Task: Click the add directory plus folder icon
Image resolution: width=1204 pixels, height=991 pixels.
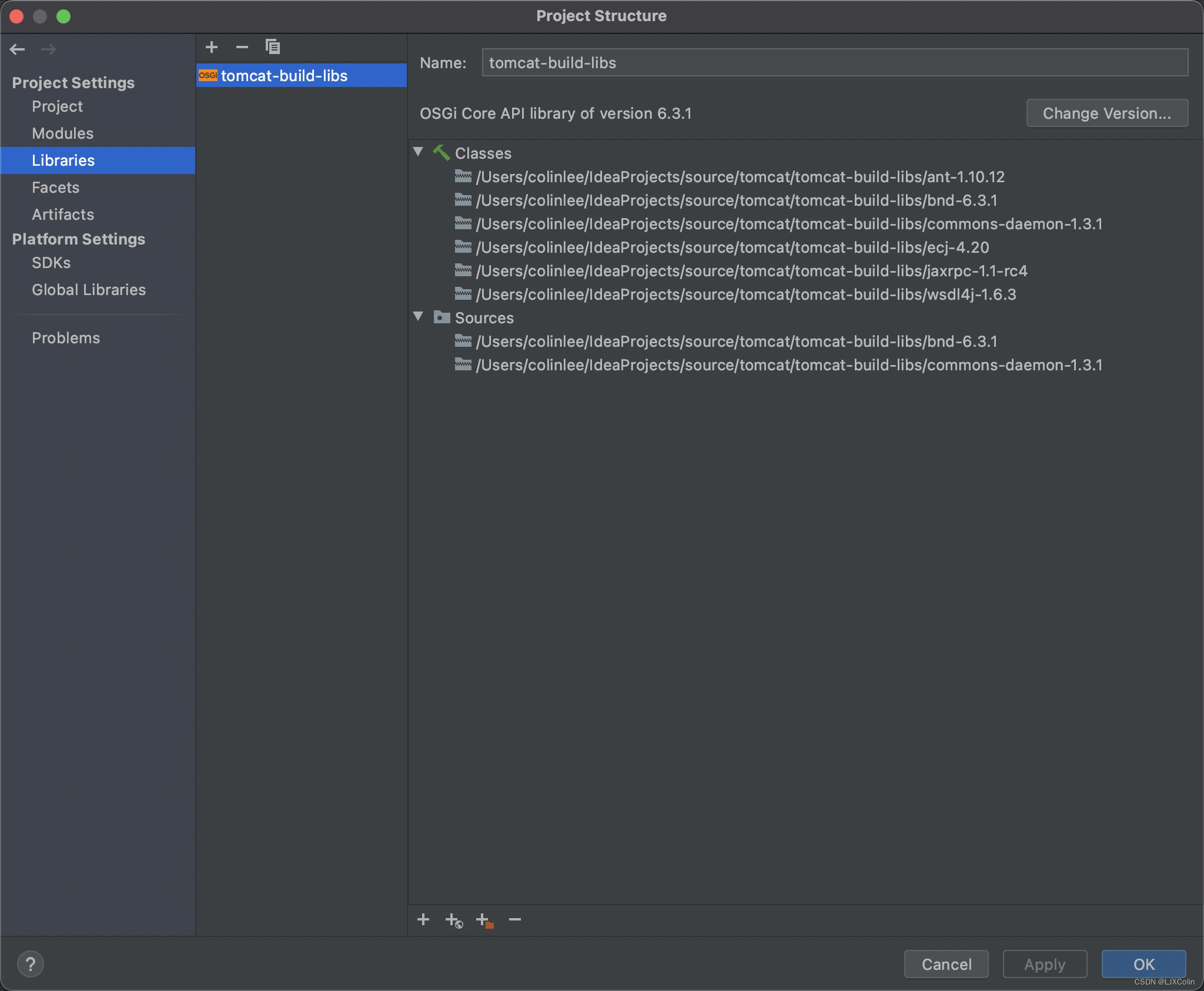Action: tap(484, 919)
